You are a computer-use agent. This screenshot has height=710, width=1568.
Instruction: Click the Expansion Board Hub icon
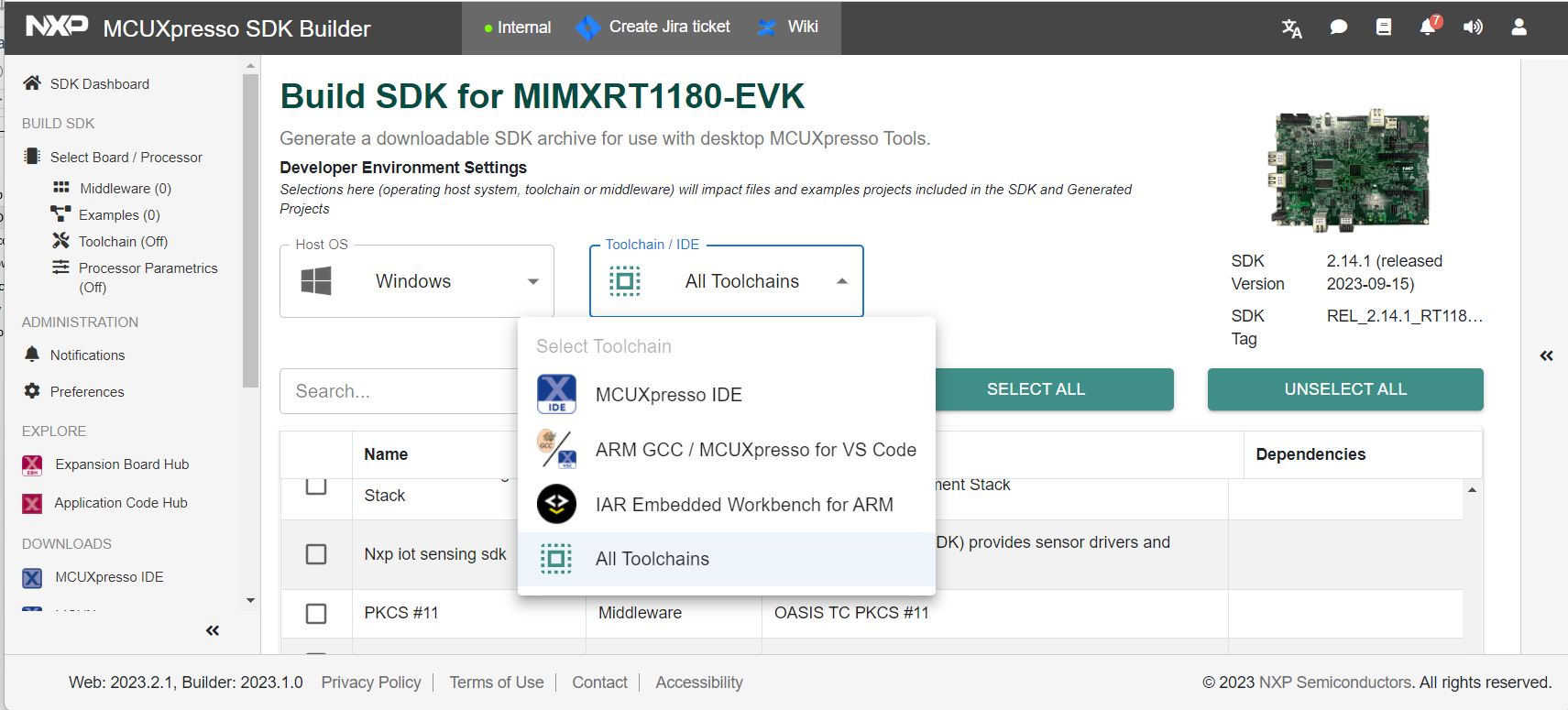pos(32,465)
